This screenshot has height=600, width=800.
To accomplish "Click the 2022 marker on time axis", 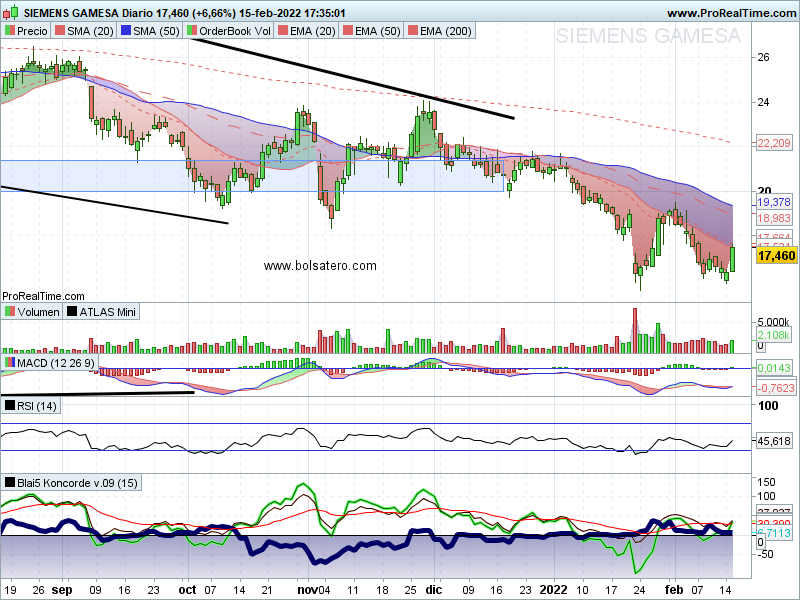I will coord(554,590).
